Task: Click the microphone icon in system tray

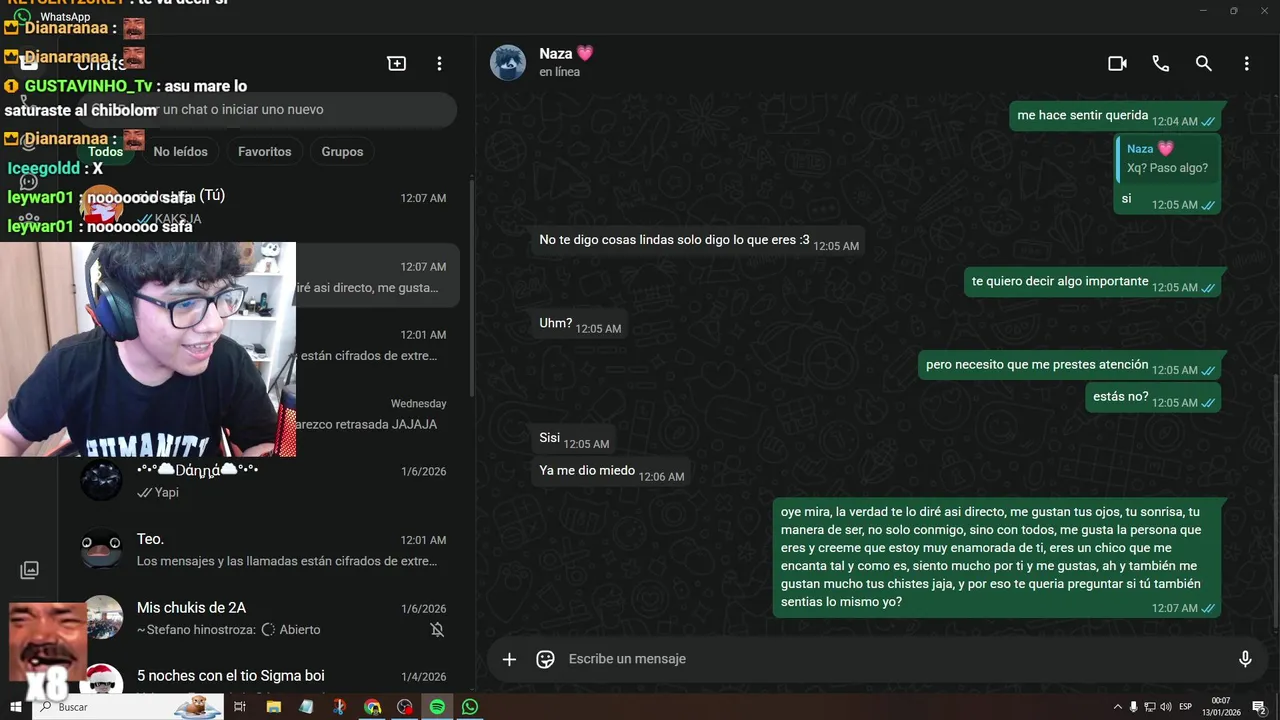Action: click(1134, 707)
